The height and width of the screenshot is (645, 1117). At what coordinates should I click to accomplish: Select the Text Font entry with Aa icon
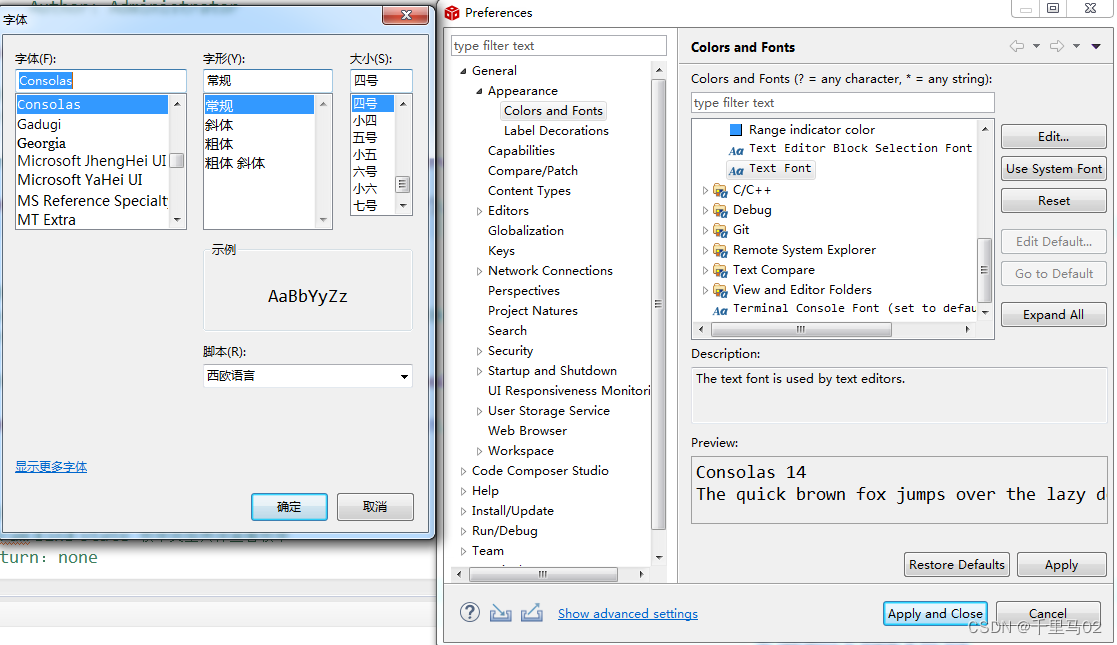pyautogui.click(x=770, y=169)
